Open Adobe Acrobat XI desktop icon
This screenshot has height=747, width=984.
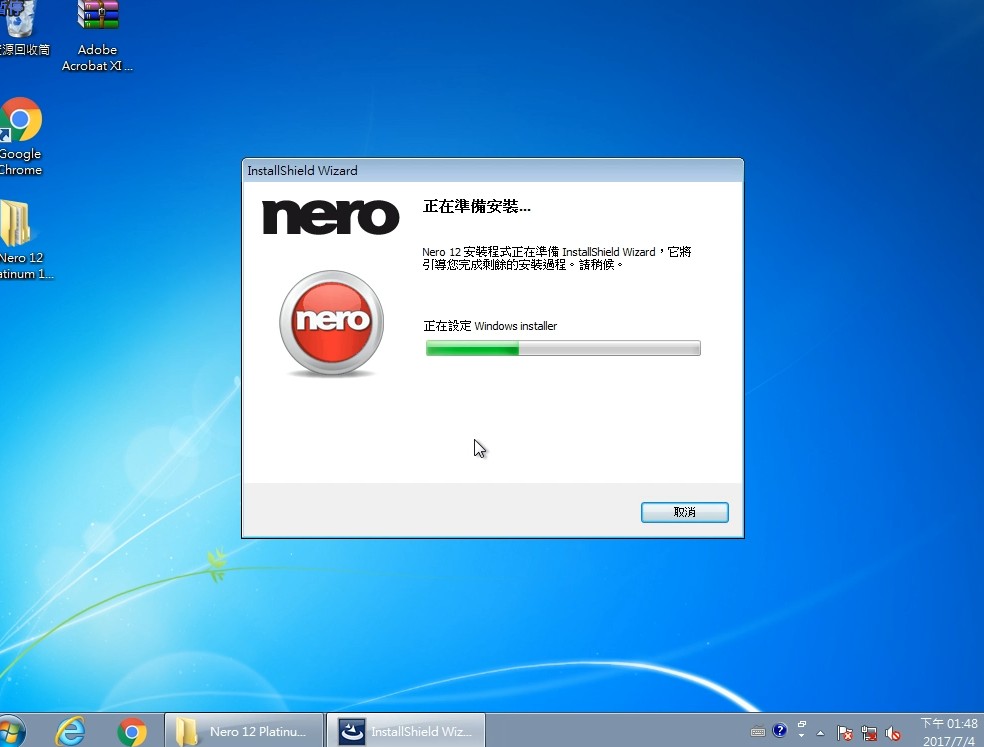pyautogui.click(x=97, y=36)
